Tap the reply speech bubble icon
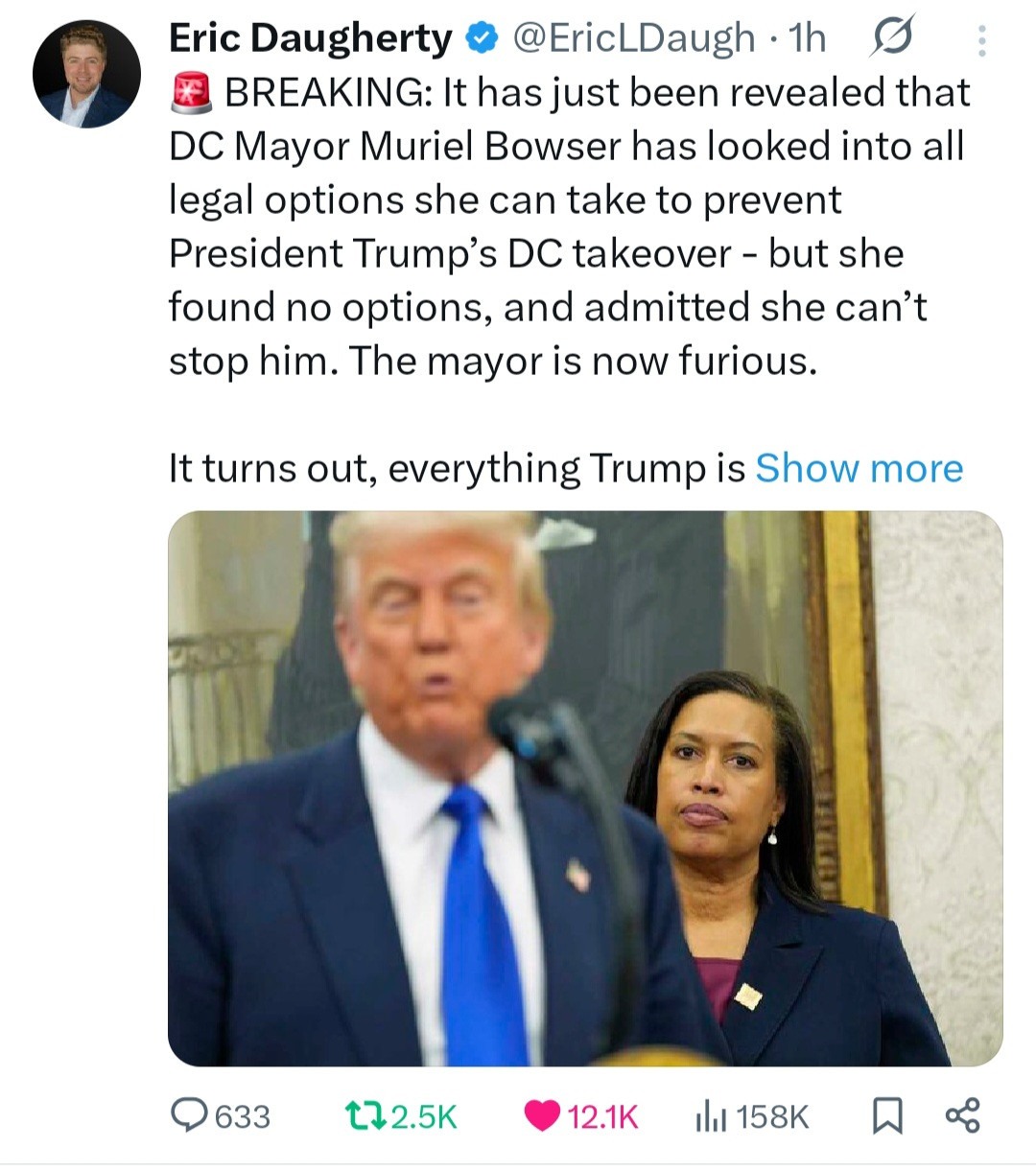Viewport: 1036px width, 1171px height. pyautogui.click(x=188, y=1115)
